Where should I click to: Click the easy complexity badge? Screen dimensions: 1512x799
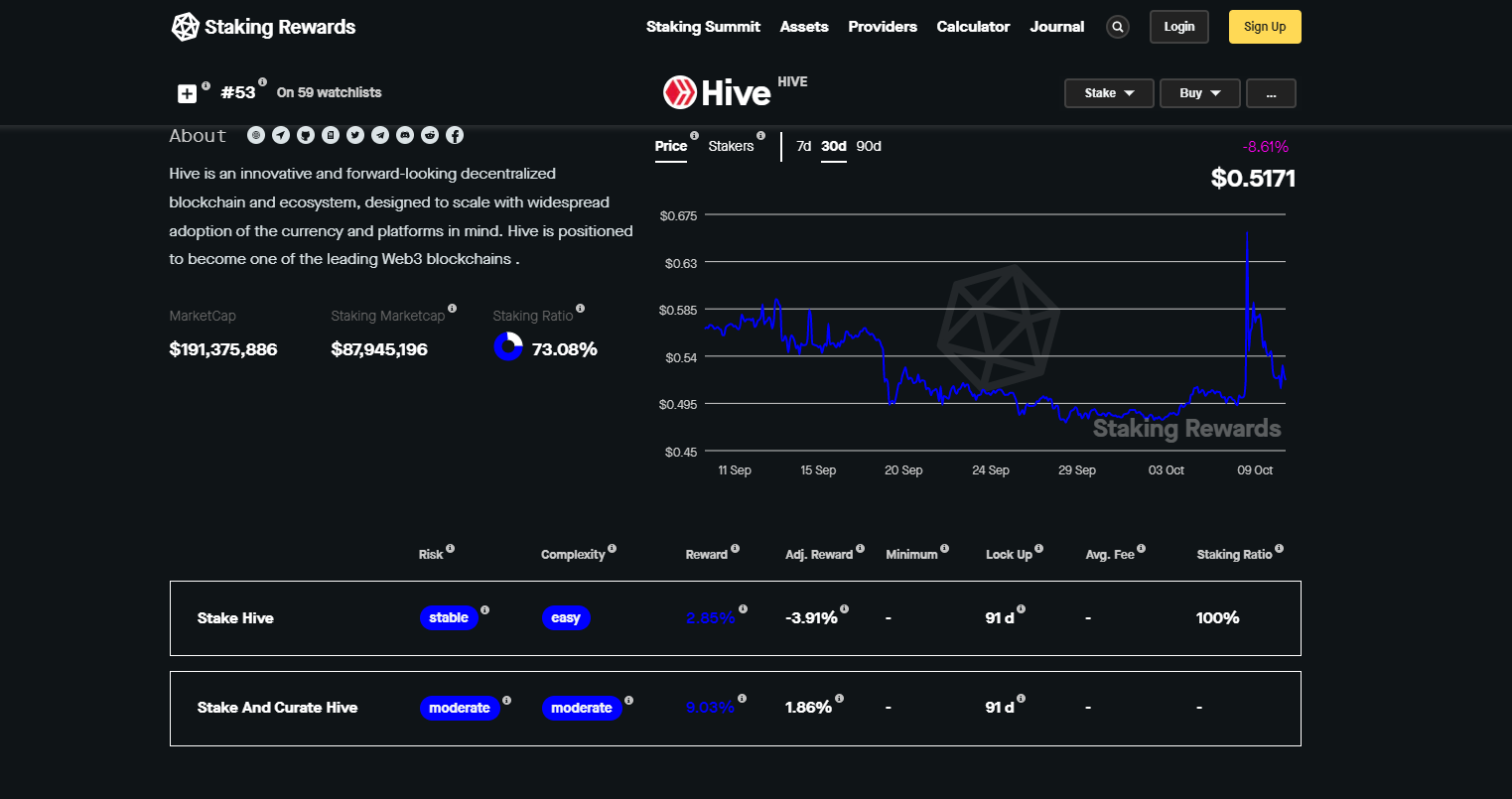[x=566, y=618]
